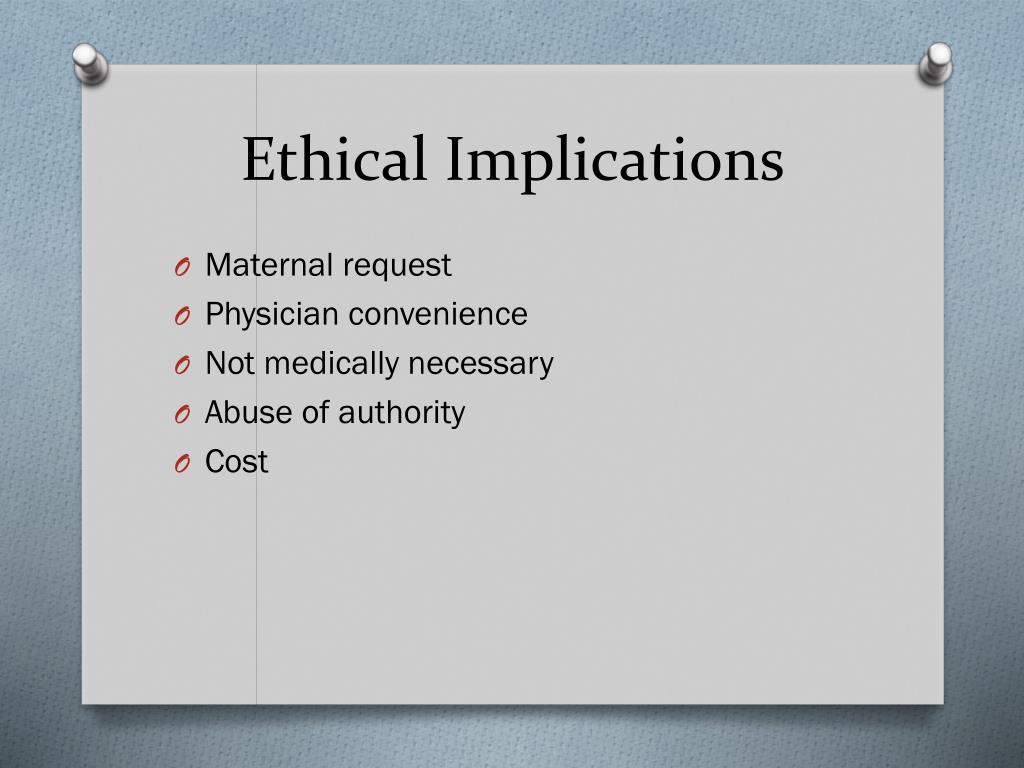1024x768 pixels.
Task: Click the 'Ethical Implications' slide title
Action: tap(513, 161)
